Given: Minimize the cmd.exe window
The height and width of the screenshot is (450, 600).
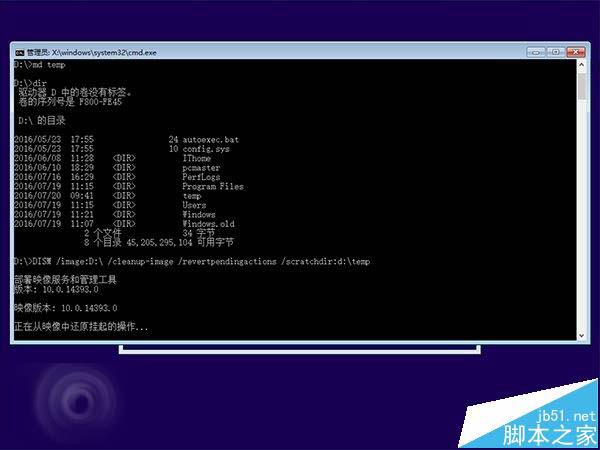Looking at the screenshot, I should click(x=536, y=52).
